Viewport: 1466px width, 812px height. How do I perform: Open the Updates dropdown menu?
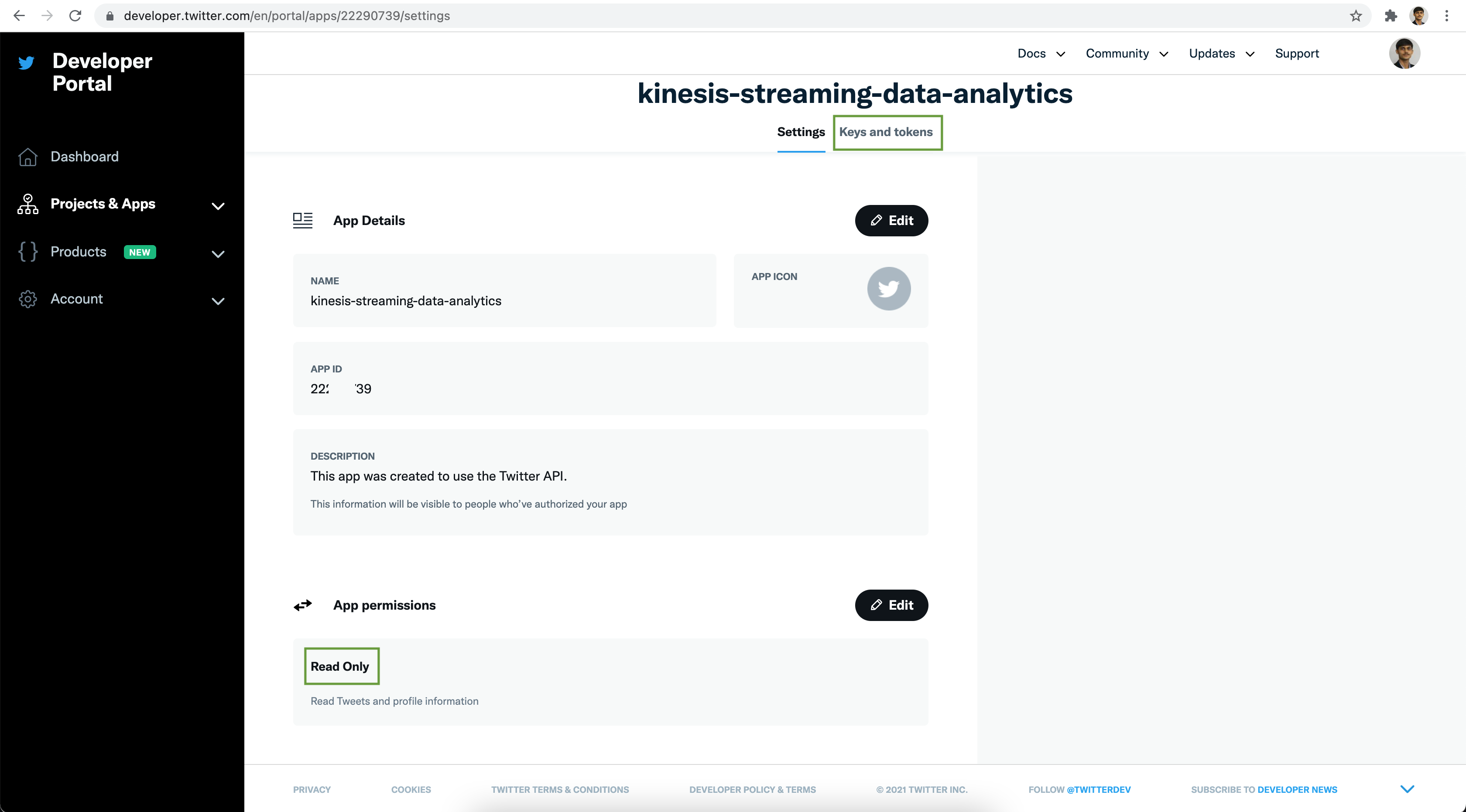pyautogui.click(x=1221, y=53)
